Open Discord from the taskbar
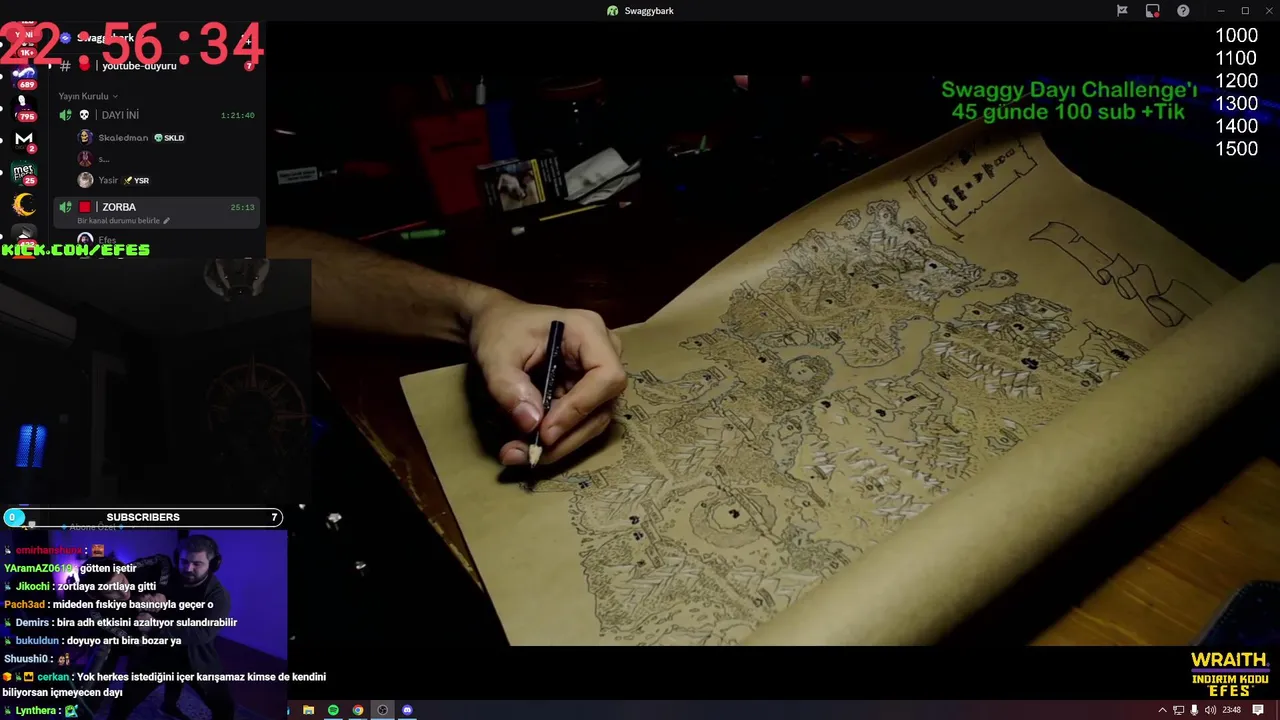The width and height of the screenshot is (1280, 720). pos(407,710)
